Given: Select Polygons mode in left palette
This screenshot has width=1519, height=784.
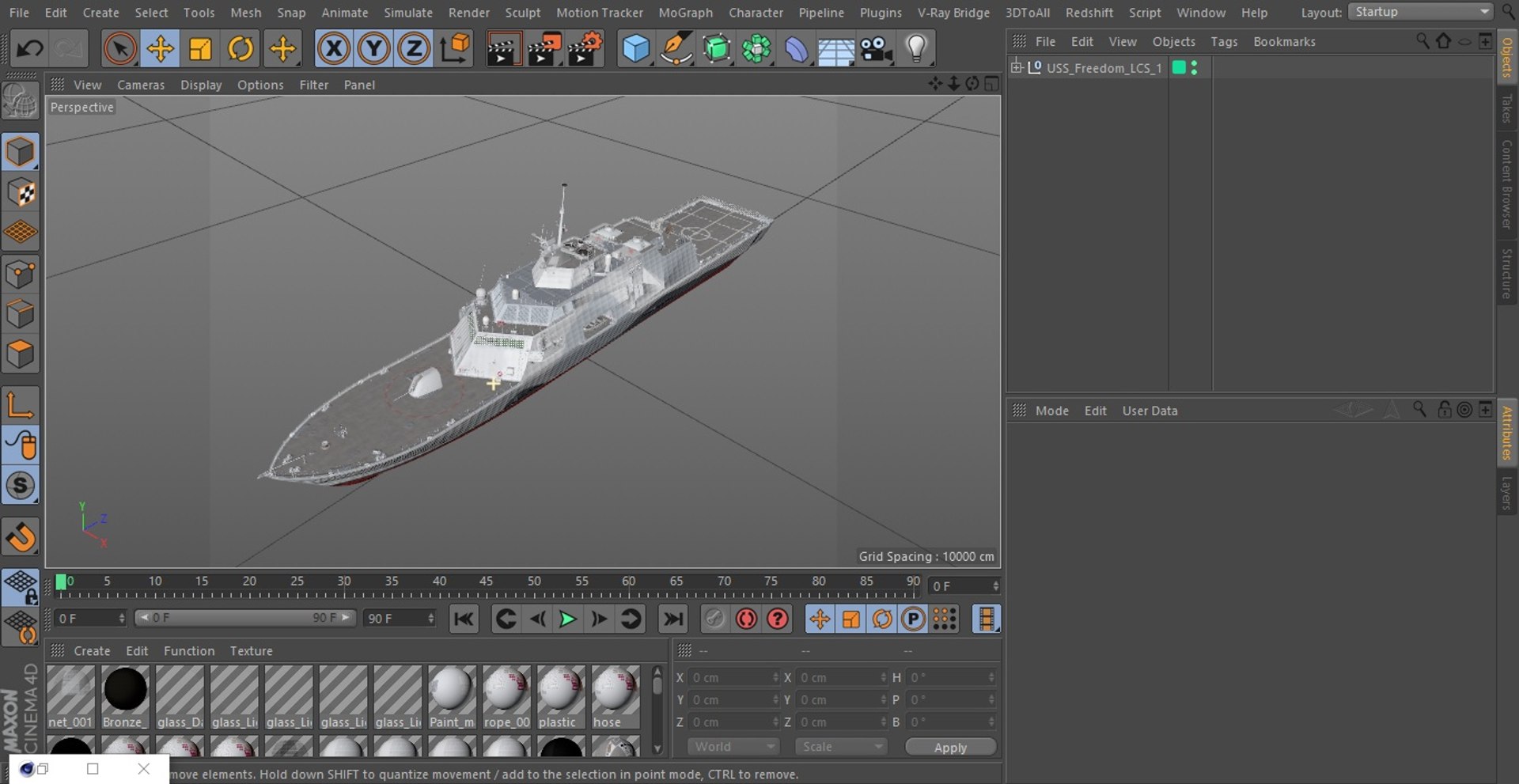Looking at the screenshot, I should pos(21,354).
